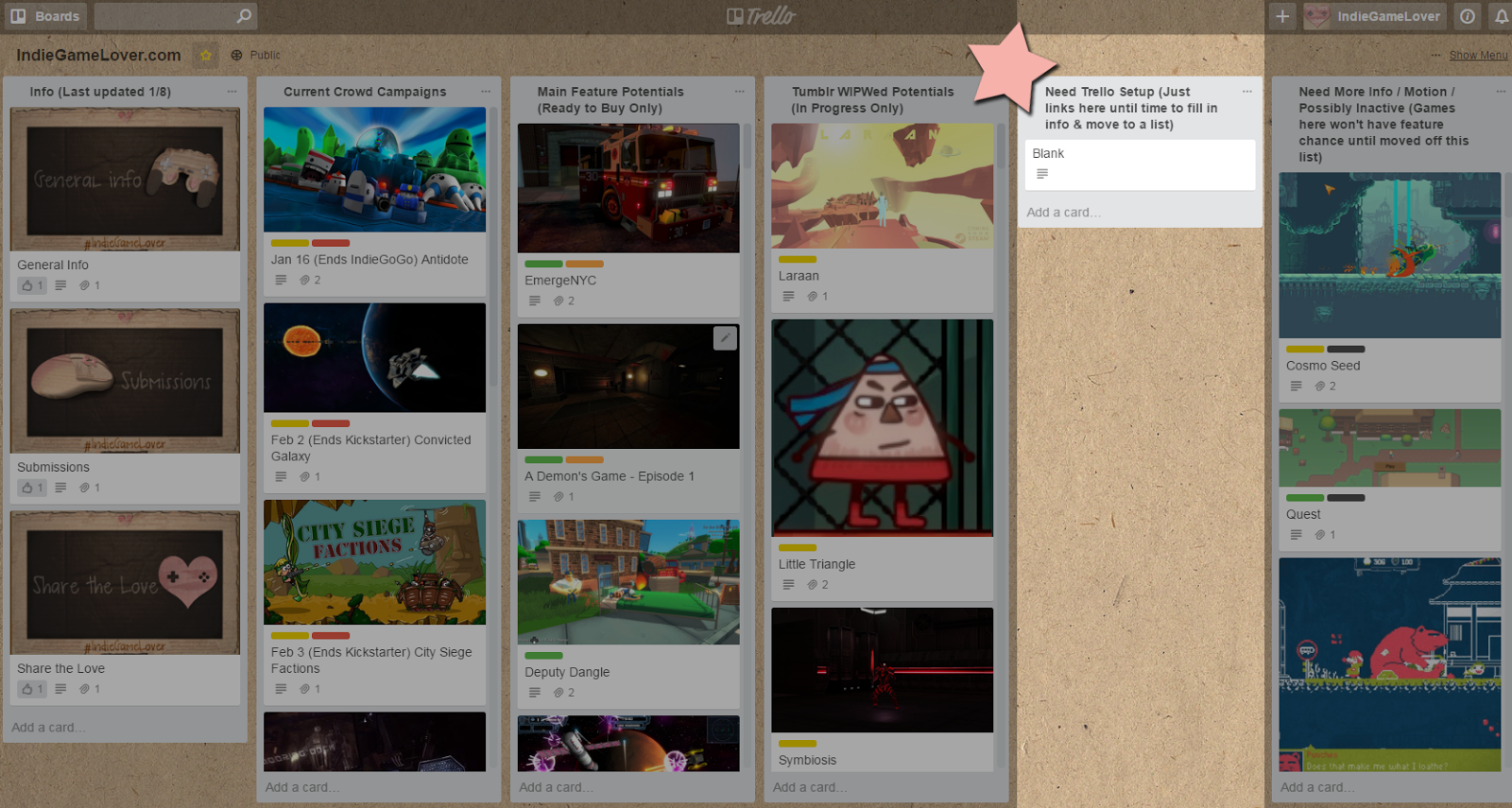Open the Laraan card title
Screen dimensions: 1512x808
pos(799,276)
